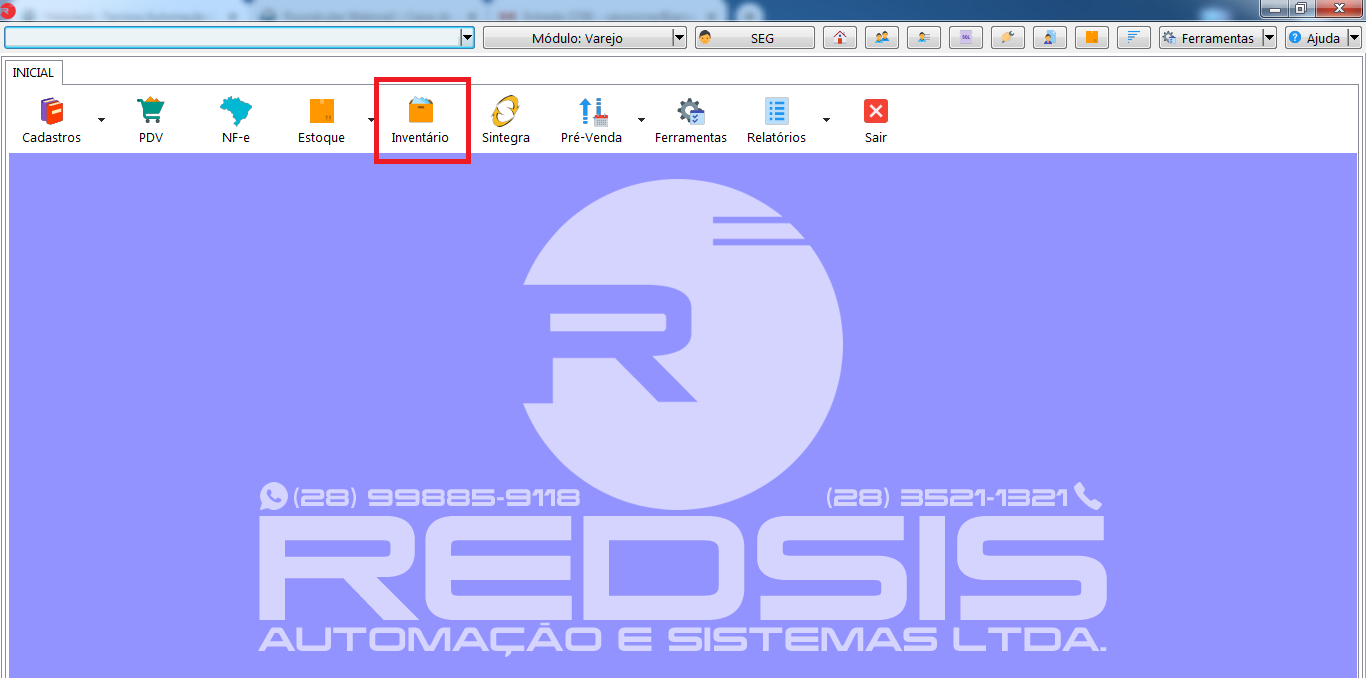The width and height of the screenshot is (1366, 678).
Task: Click the Módulo: Varejo button
Action: pos(577,38)
